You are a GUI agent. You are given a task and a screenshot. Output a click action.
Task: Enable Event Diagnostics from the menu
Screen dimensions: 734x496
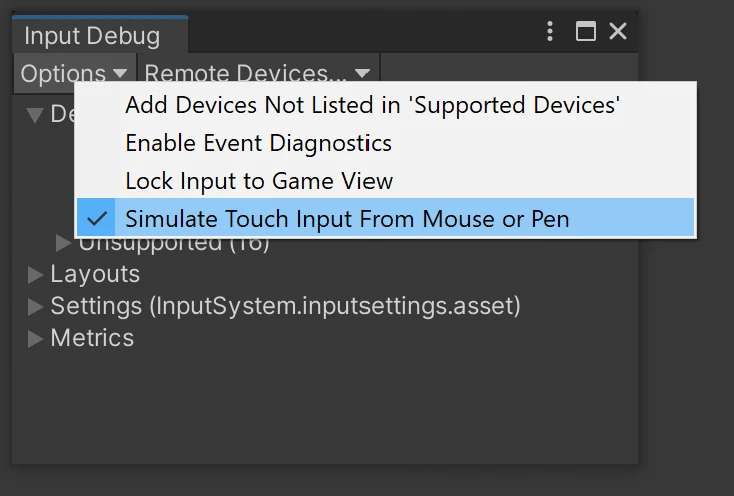pyautogui.click(x=258, y=143)
